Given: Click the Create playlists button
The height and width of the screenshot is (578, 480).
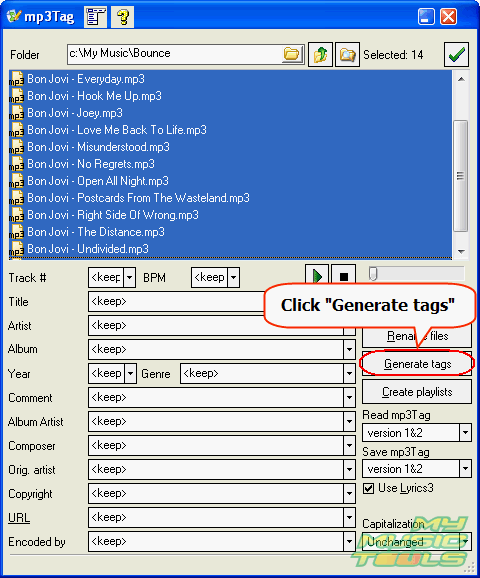Looking at the screenshot, I should tap(417, 392).
